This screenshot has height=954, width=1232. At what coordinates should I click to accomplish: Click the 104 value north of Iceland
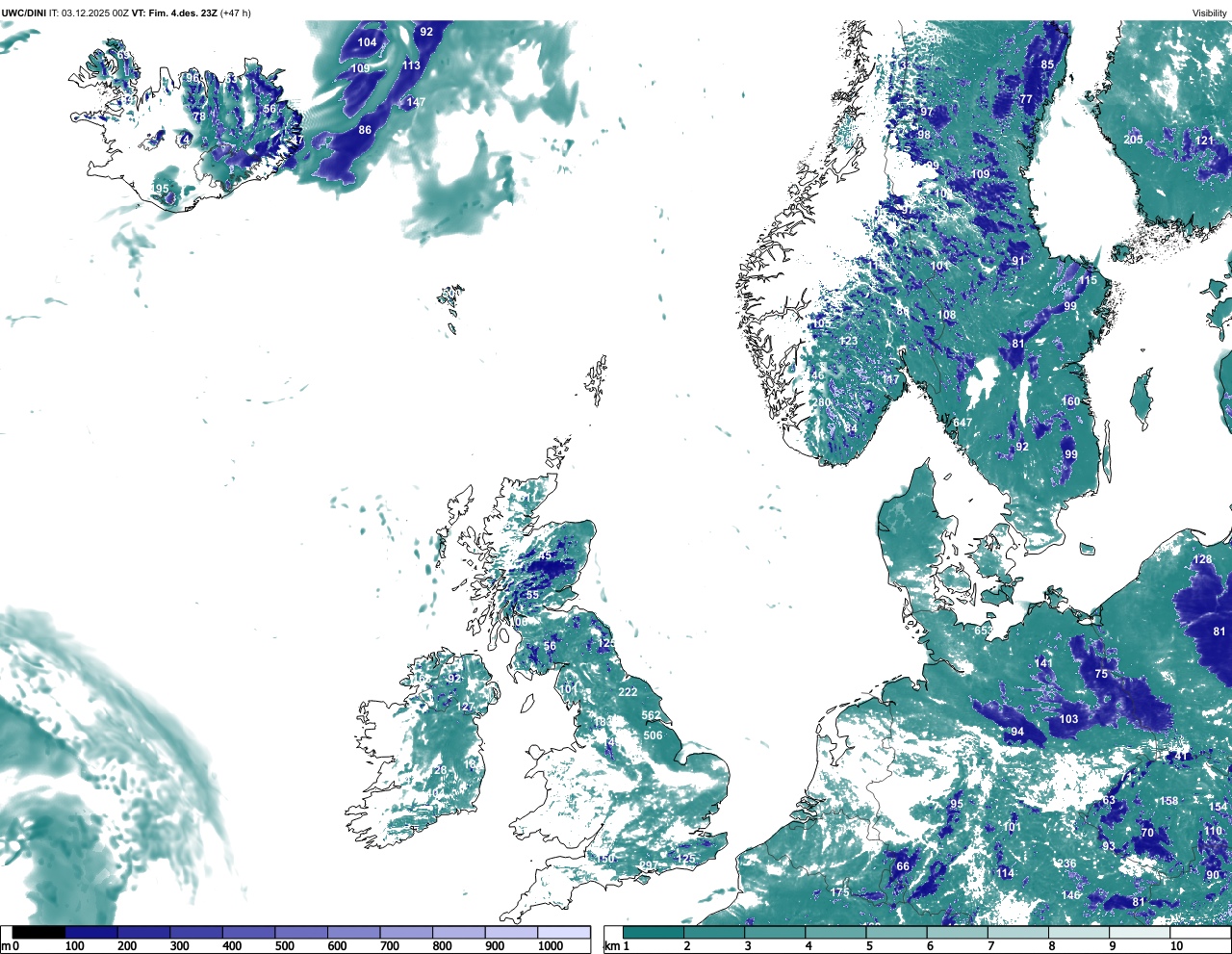(367, 42)
